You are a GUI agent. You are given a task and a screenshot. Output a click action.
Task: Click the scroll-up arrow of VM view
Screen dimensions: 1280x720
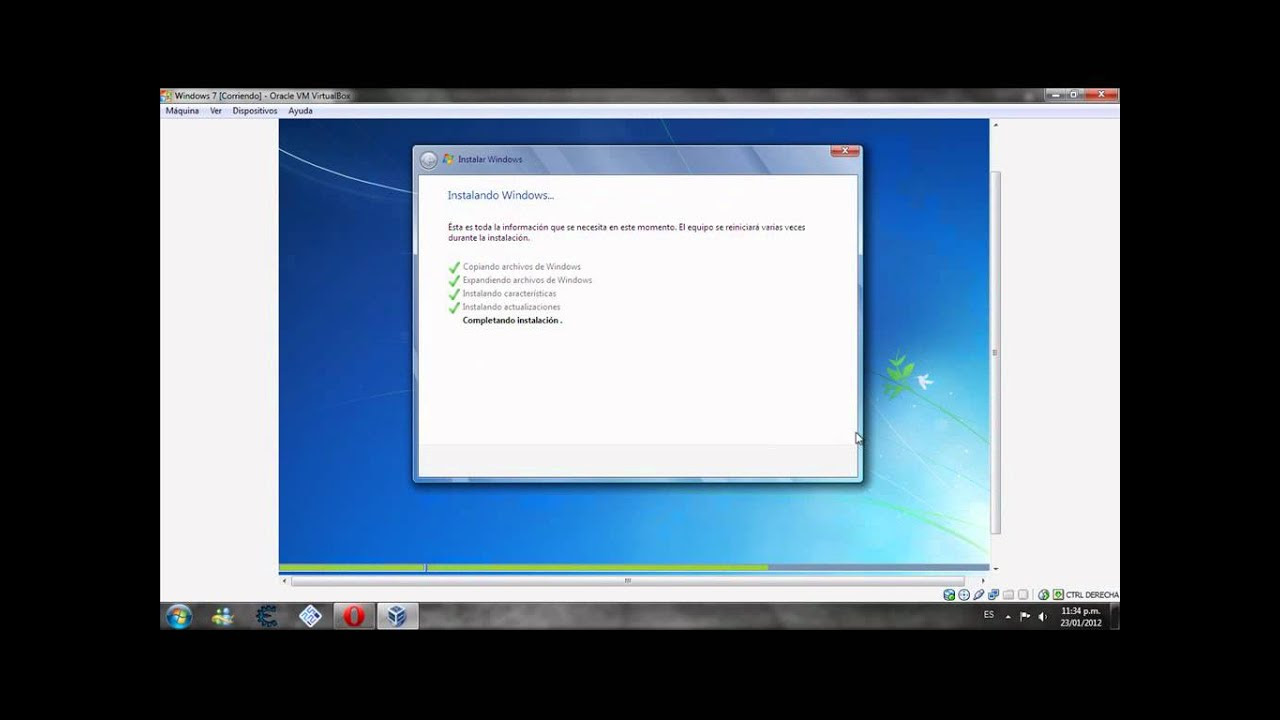[995, 124]
